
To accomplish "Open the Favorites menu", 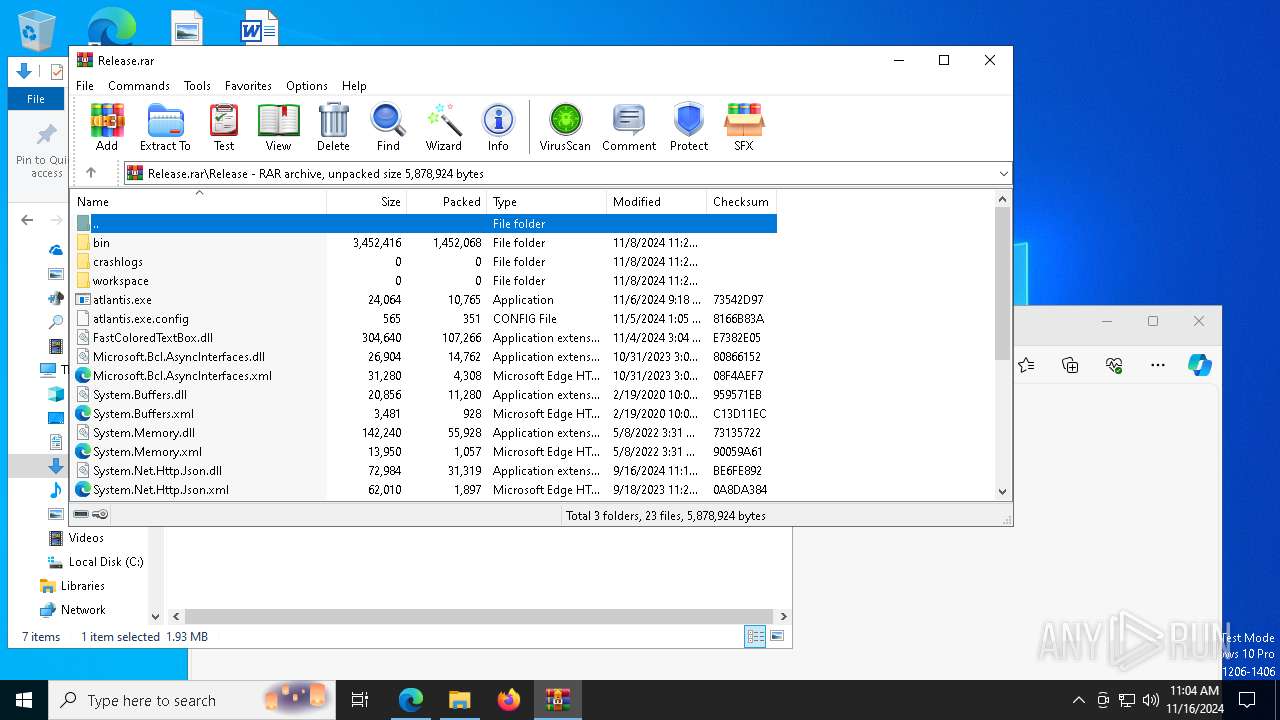I will pyautogui.click(x=248, y=86).
